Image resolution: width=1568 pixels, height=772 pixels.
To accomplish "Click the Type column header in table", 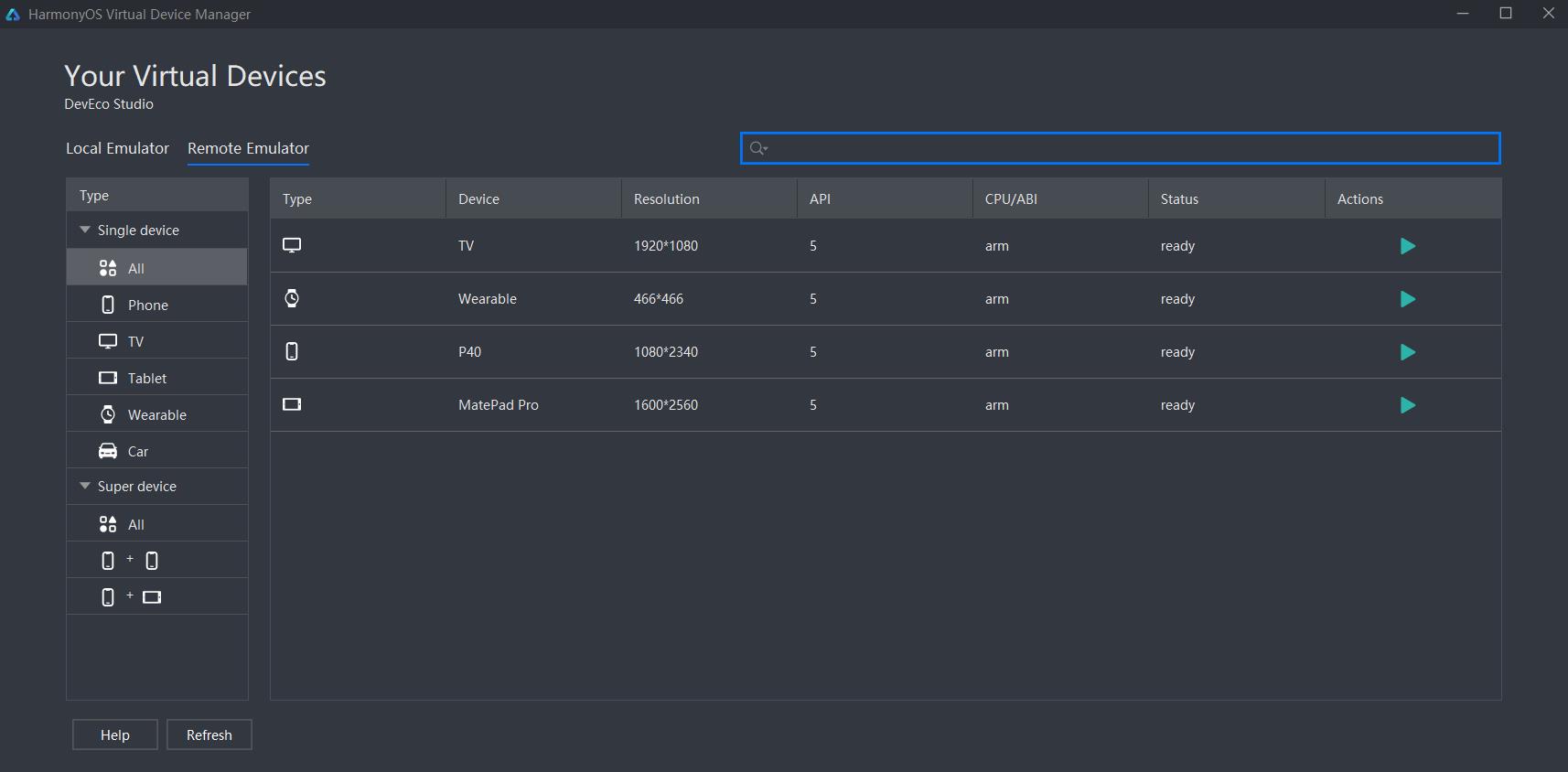I will click(358, 198).
